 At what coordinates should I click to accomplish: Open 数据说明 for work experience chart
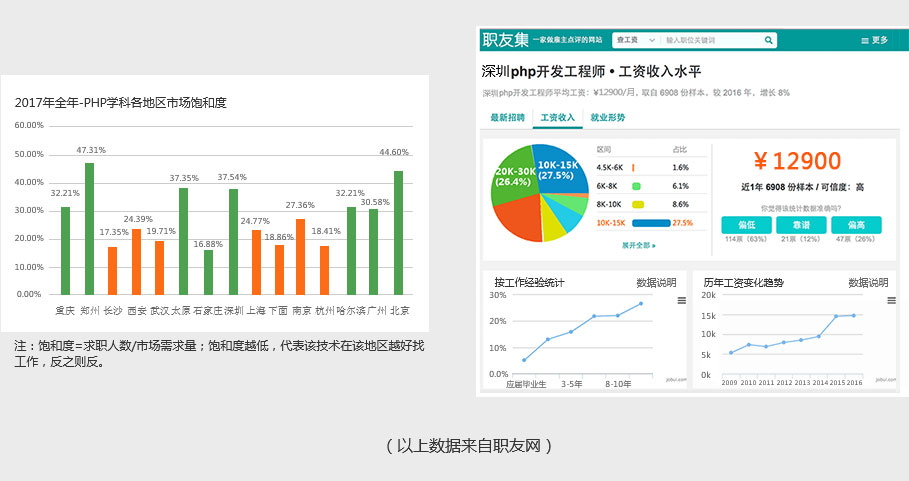(656, 283)
